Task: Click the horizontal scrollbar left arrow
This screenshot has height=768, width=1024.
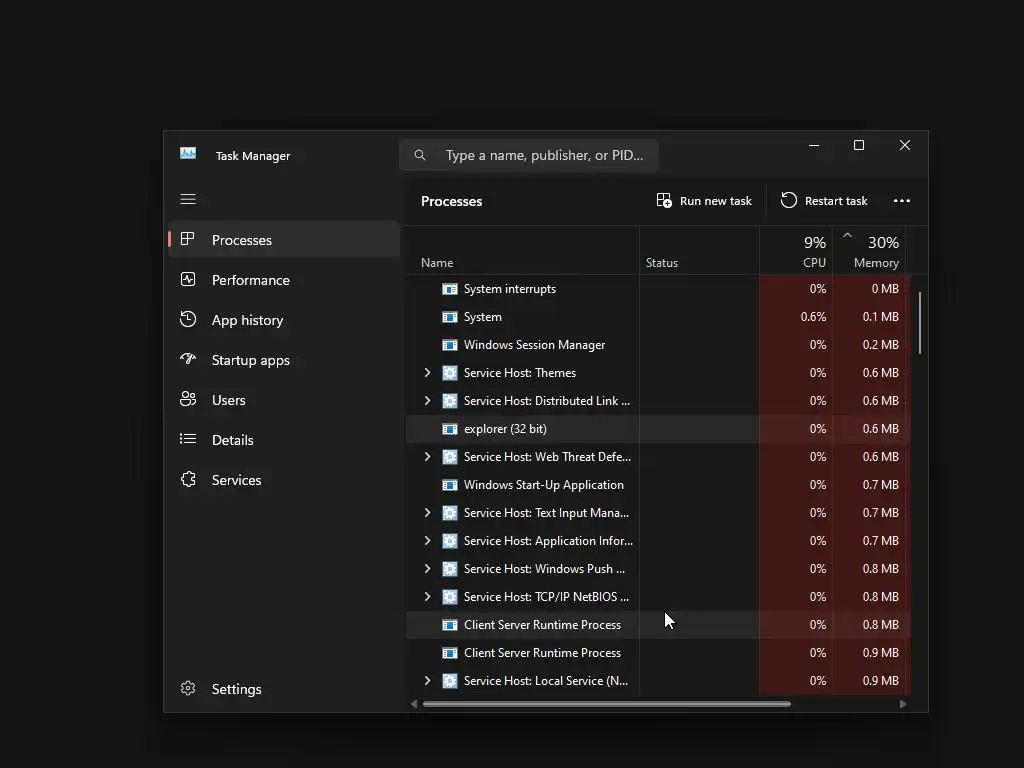Action: click(413, 704)
